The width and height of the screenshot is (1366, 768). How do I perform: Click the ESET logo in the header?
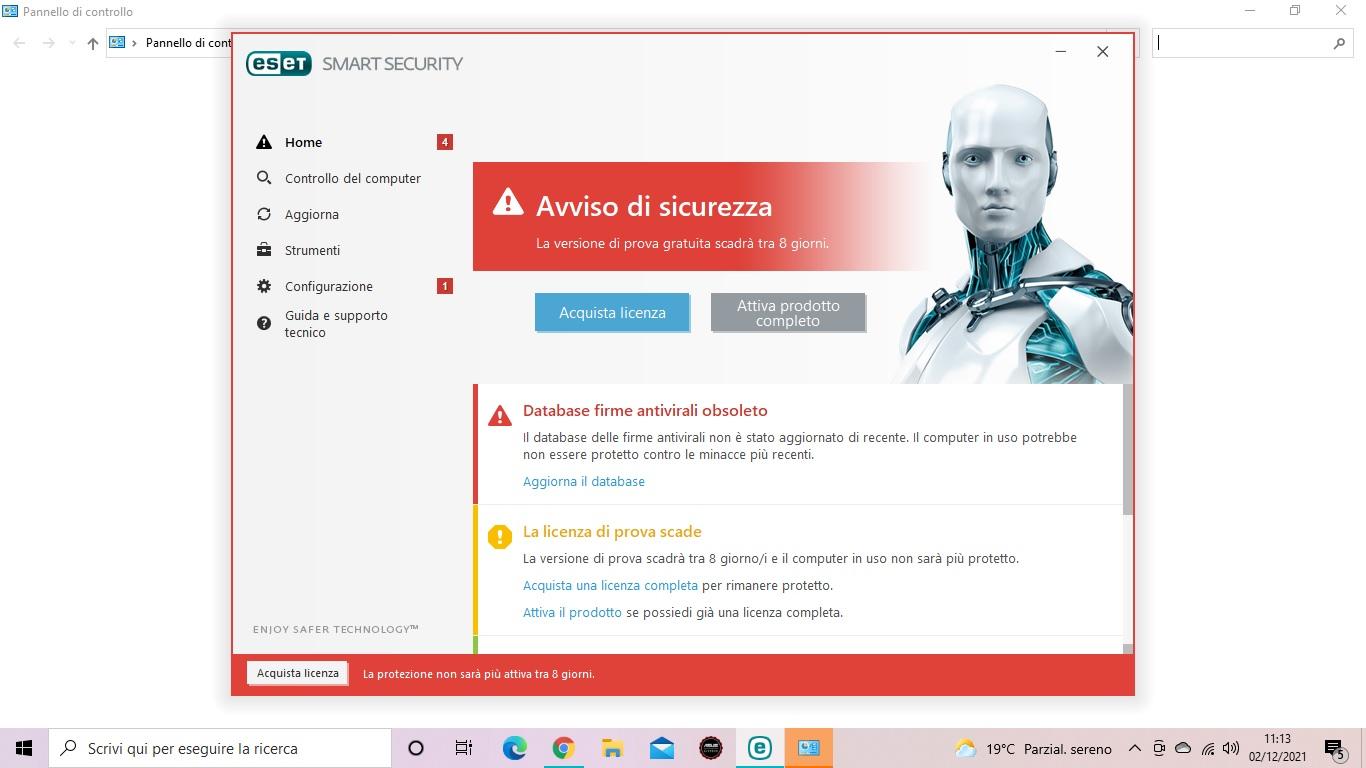(279, 63)
